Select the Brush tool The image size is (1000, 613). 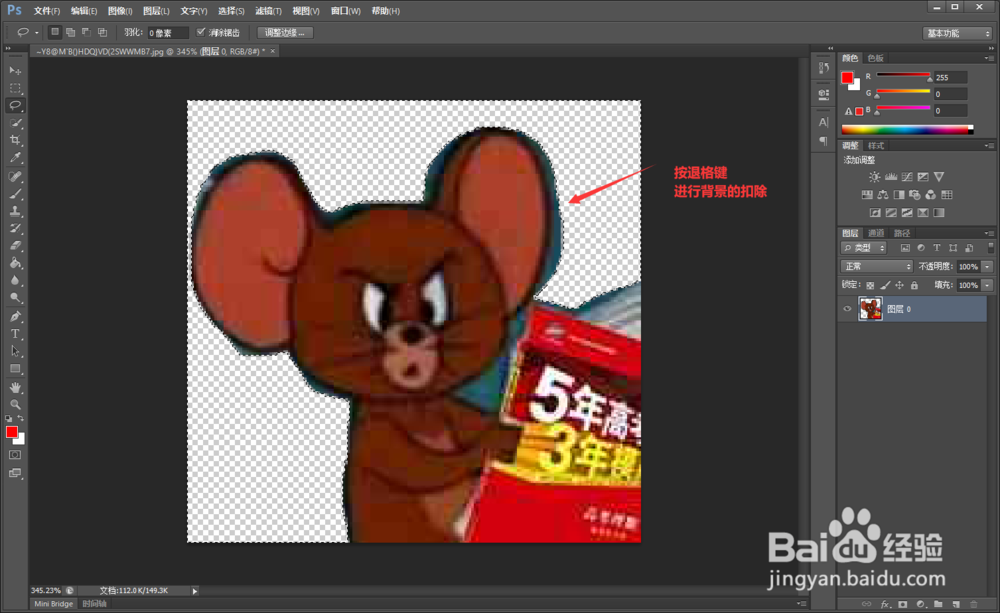coord(15,193)
